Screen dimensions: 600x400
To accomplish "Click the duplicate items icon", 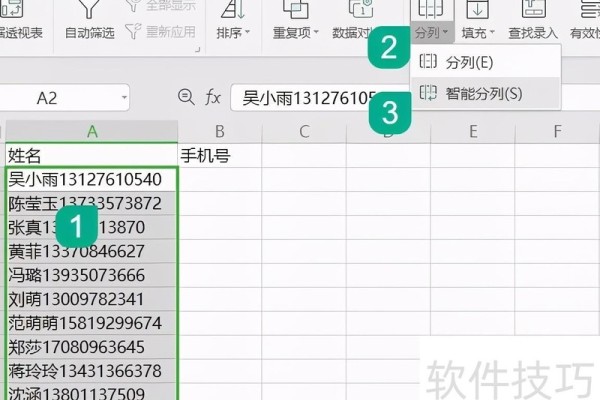I will pyautogui.click(x=295, y=8).
